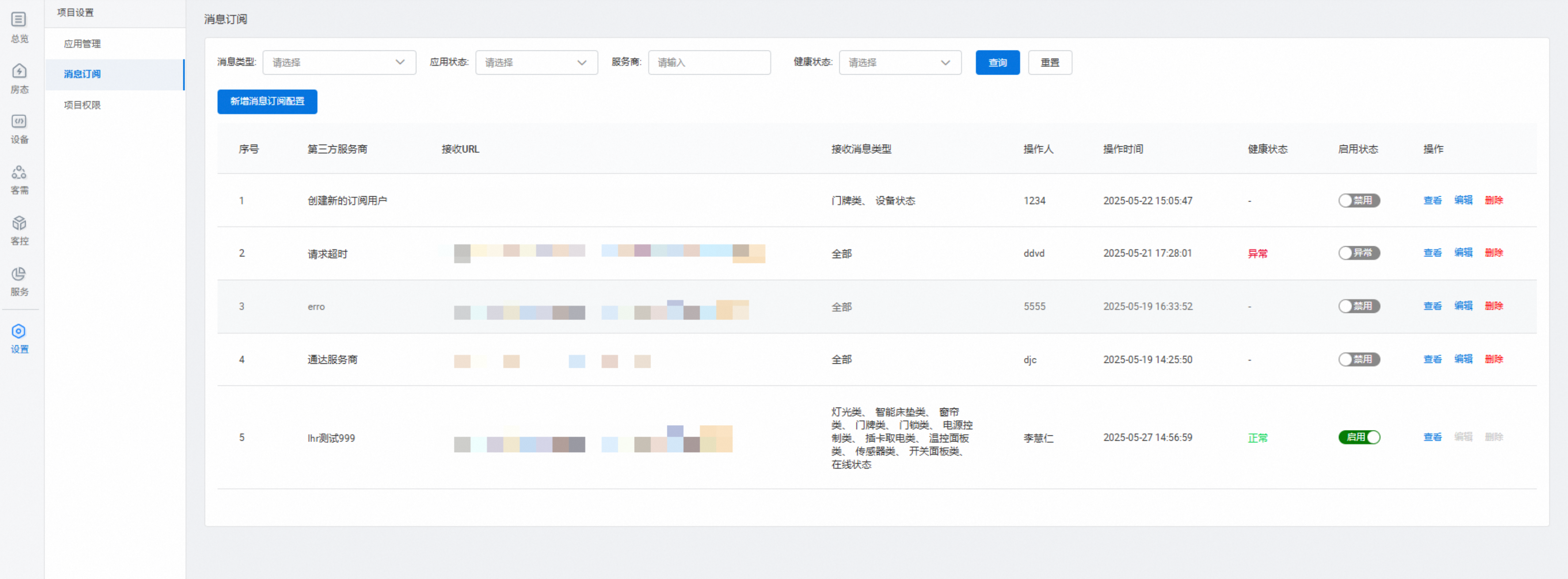Open the 总览 overview sidebar icon
This screenshot has height=579, width=1568.
point(19,27)
